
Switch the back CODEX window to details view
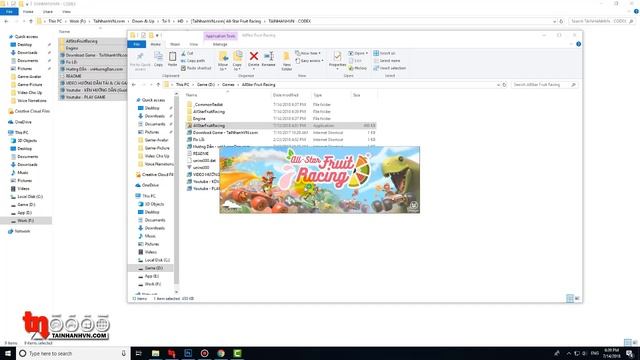tap(628, 342)
